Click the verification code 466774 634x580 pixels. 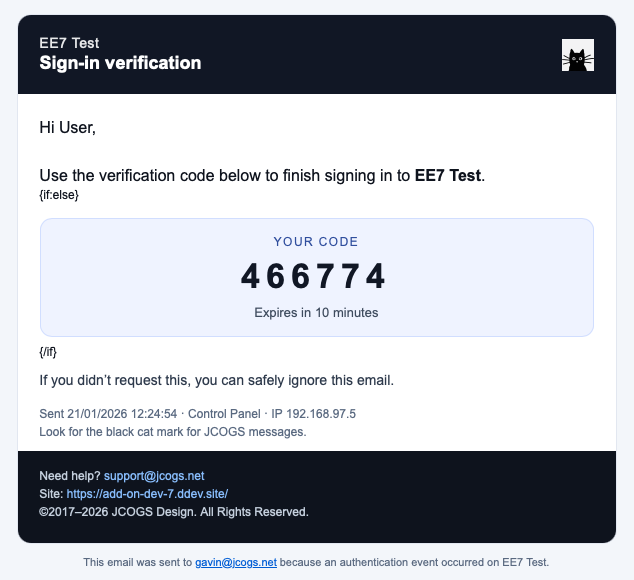pos(315,277)
